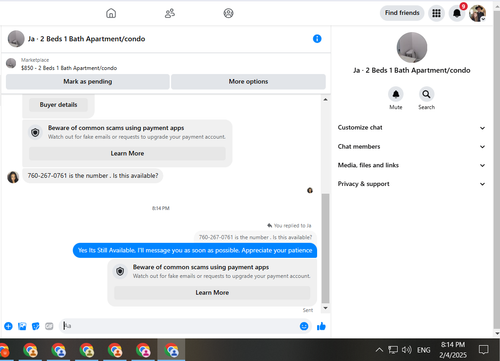Image resolution: width=500 pixels, height=361 pixels.
Task: Open the volume speaker icon in the tray
Action: pyautogui.click(x=407, y=350)
